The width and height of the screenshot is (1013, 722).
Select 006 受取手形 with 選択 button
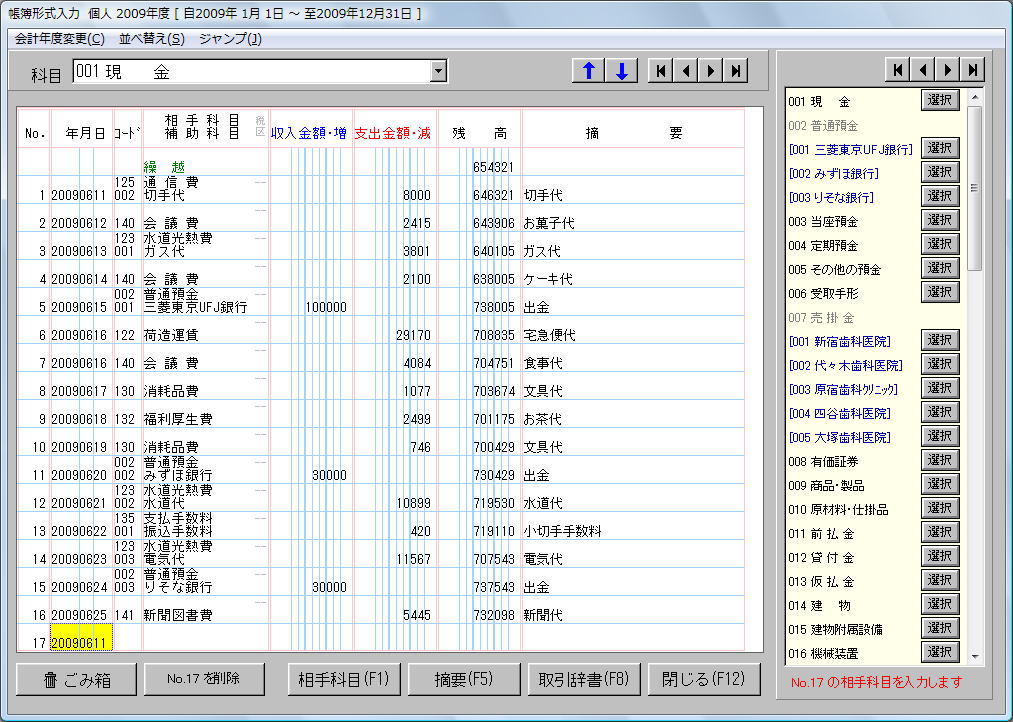coord(940,293)
